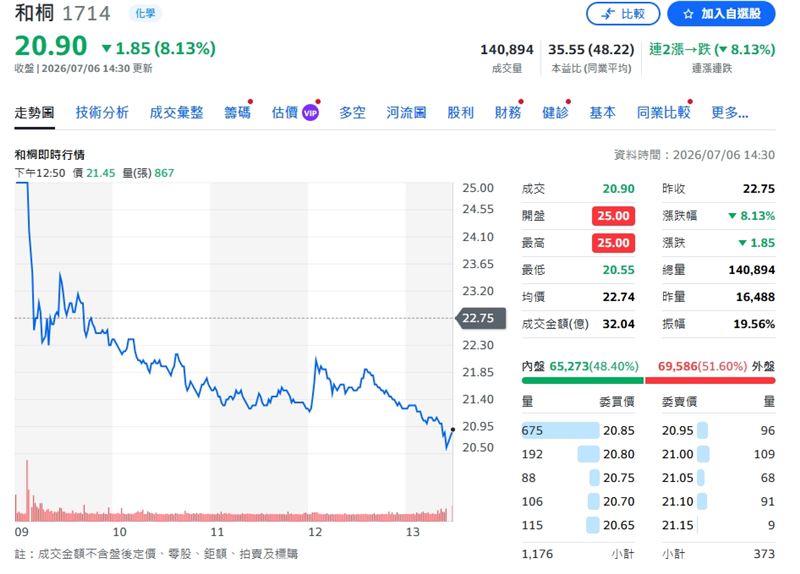Click the 昨量 value 16,488

coord(755,297)
